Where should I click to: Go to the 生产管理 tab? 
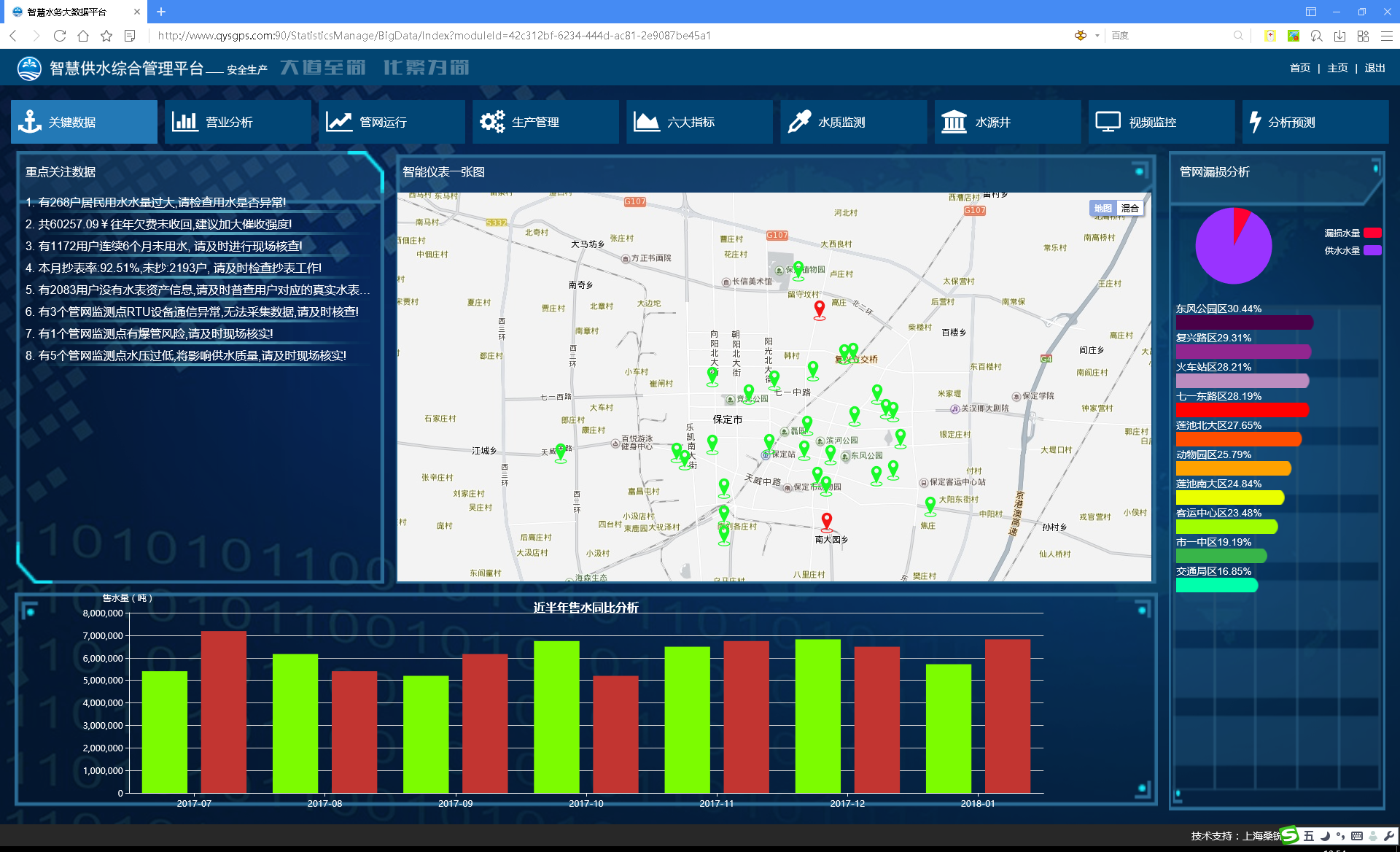[x=545, y=122]
